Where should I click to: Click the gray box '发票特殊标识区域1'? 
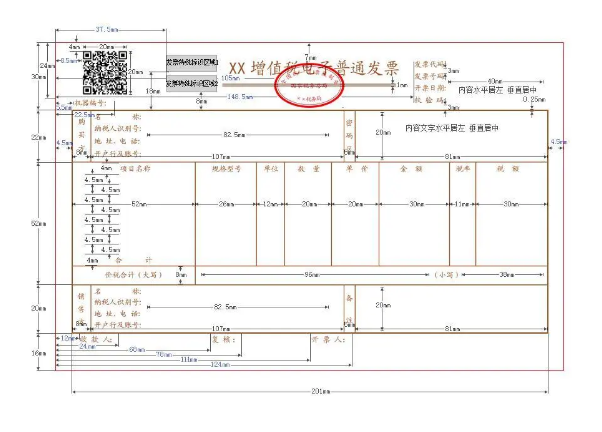pyautogui.click(x=192, y=62)
